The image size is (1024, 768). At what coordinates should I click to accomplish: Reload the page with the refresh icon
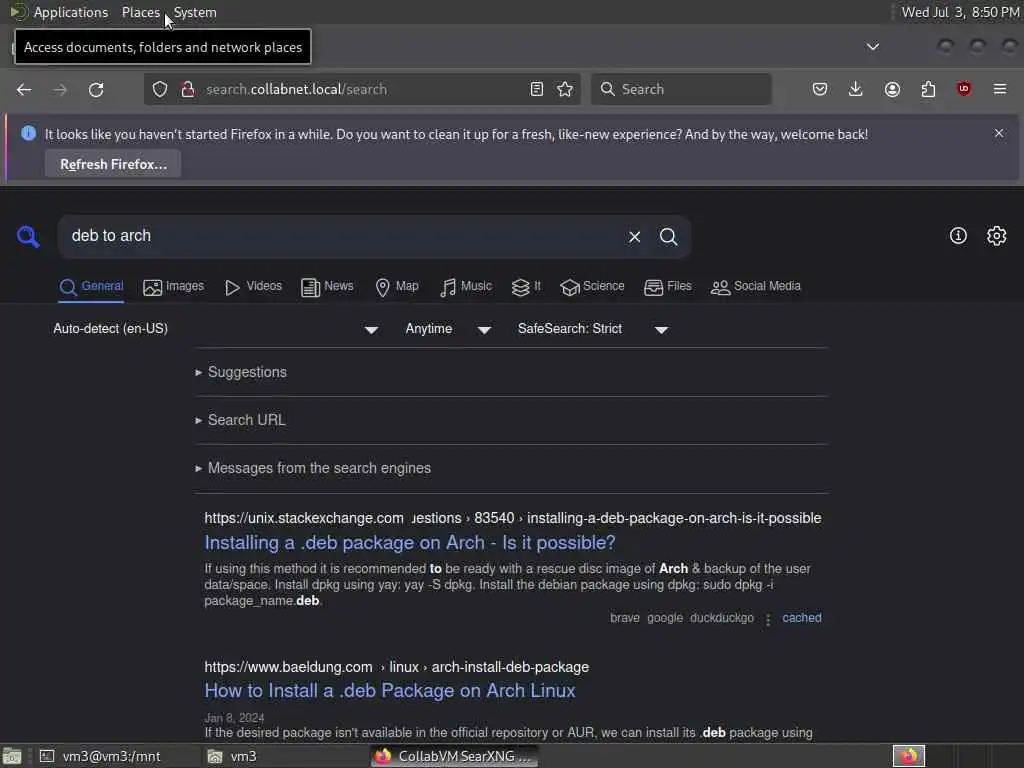tap(96, 89)
